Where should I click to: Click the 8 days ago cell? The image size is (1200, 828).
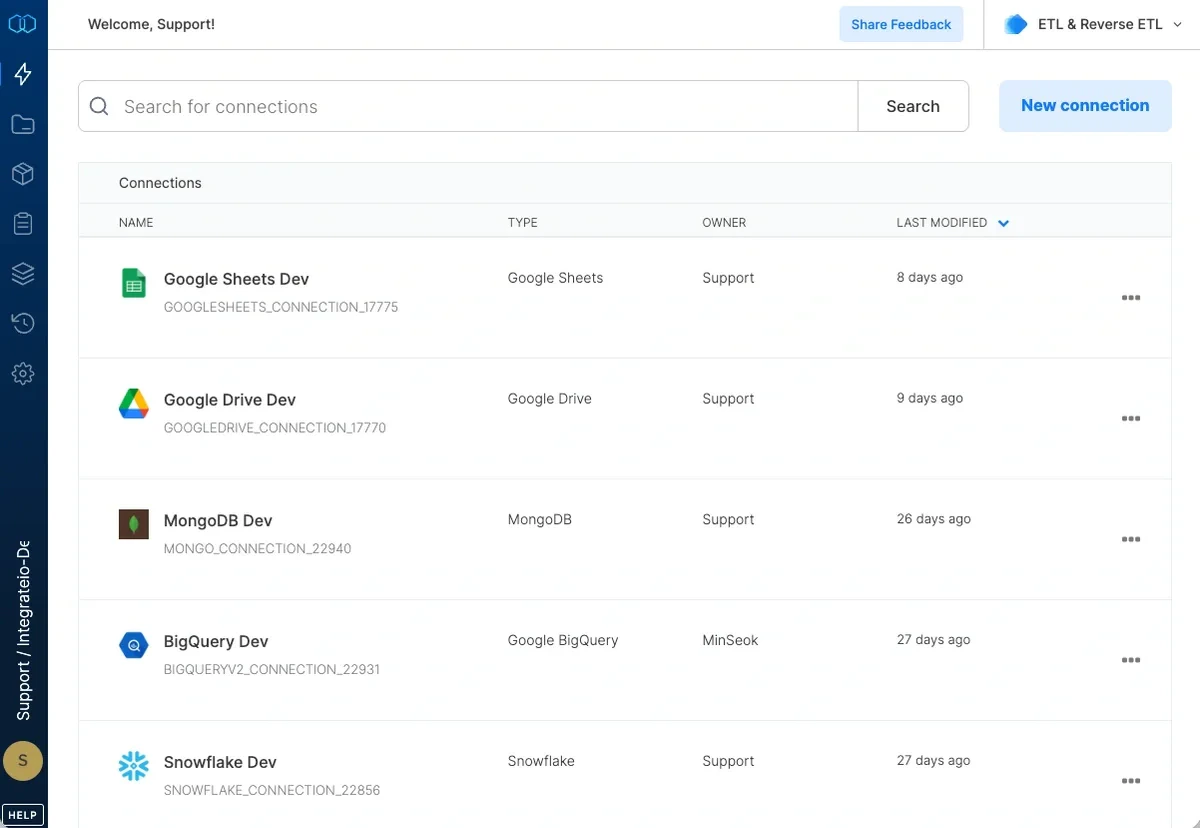930,278
